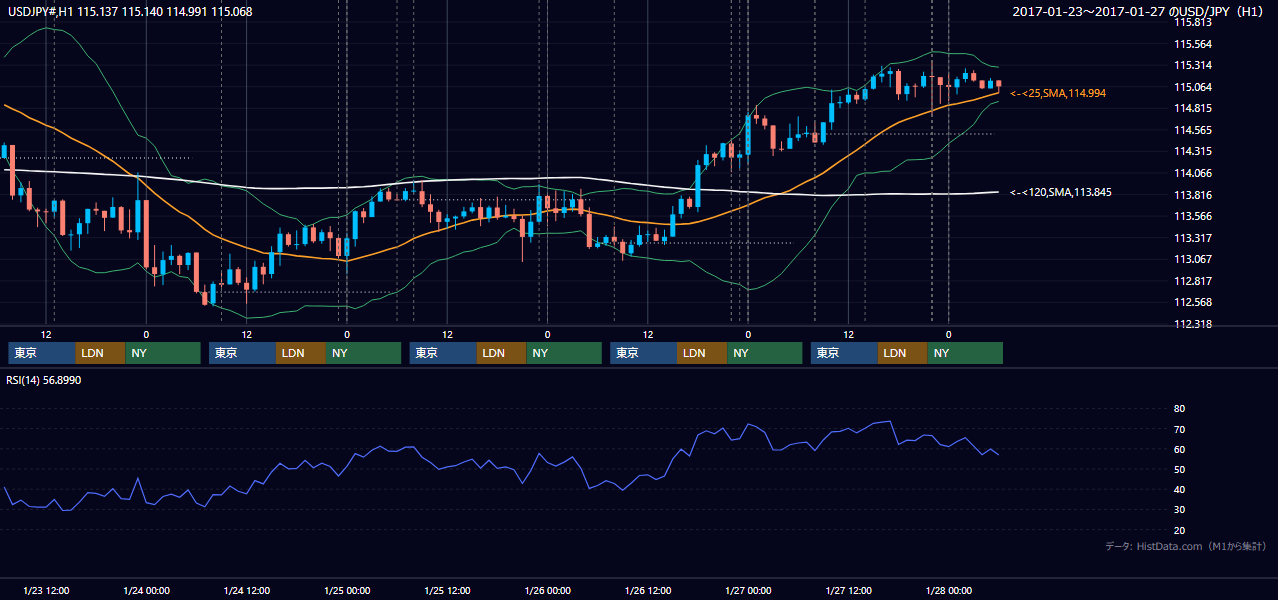This screenshot has height=600, width=1278.
Task: Click the NY session block above 1/25 00:00
Action: [363, 353]
